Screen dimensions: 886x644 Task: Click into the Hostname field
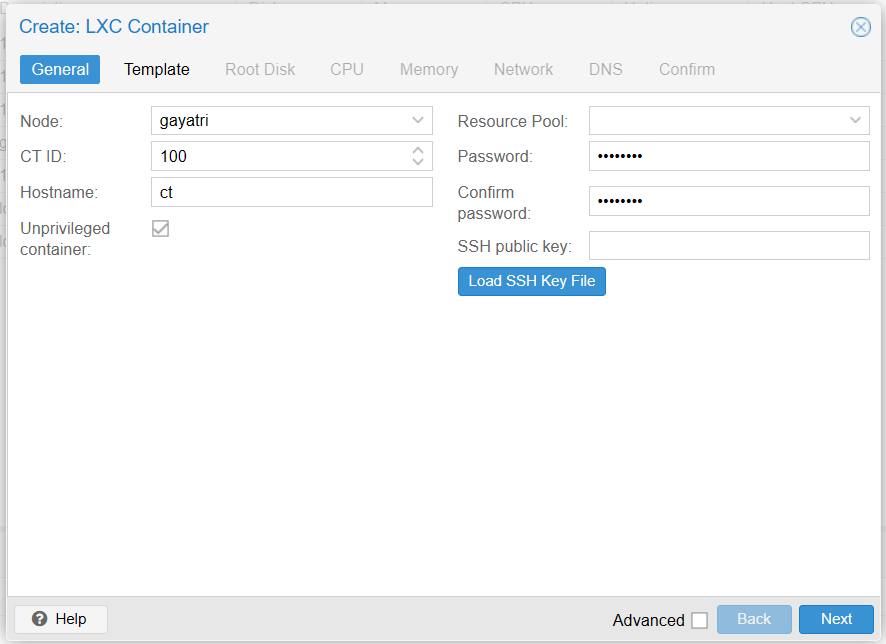point(292,192)
